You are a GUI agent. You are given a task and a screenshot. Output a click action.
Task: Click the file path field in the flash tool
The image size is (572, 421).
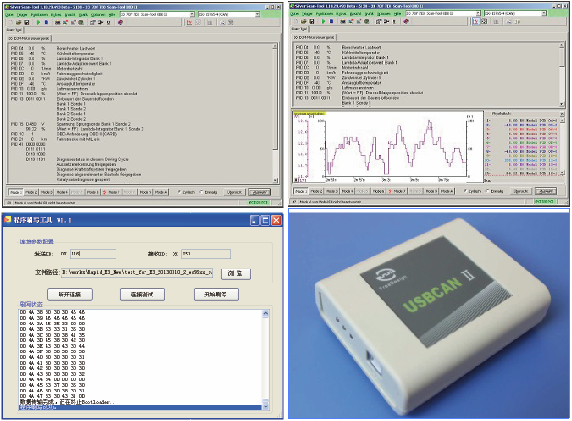click(x=136, y=273)
